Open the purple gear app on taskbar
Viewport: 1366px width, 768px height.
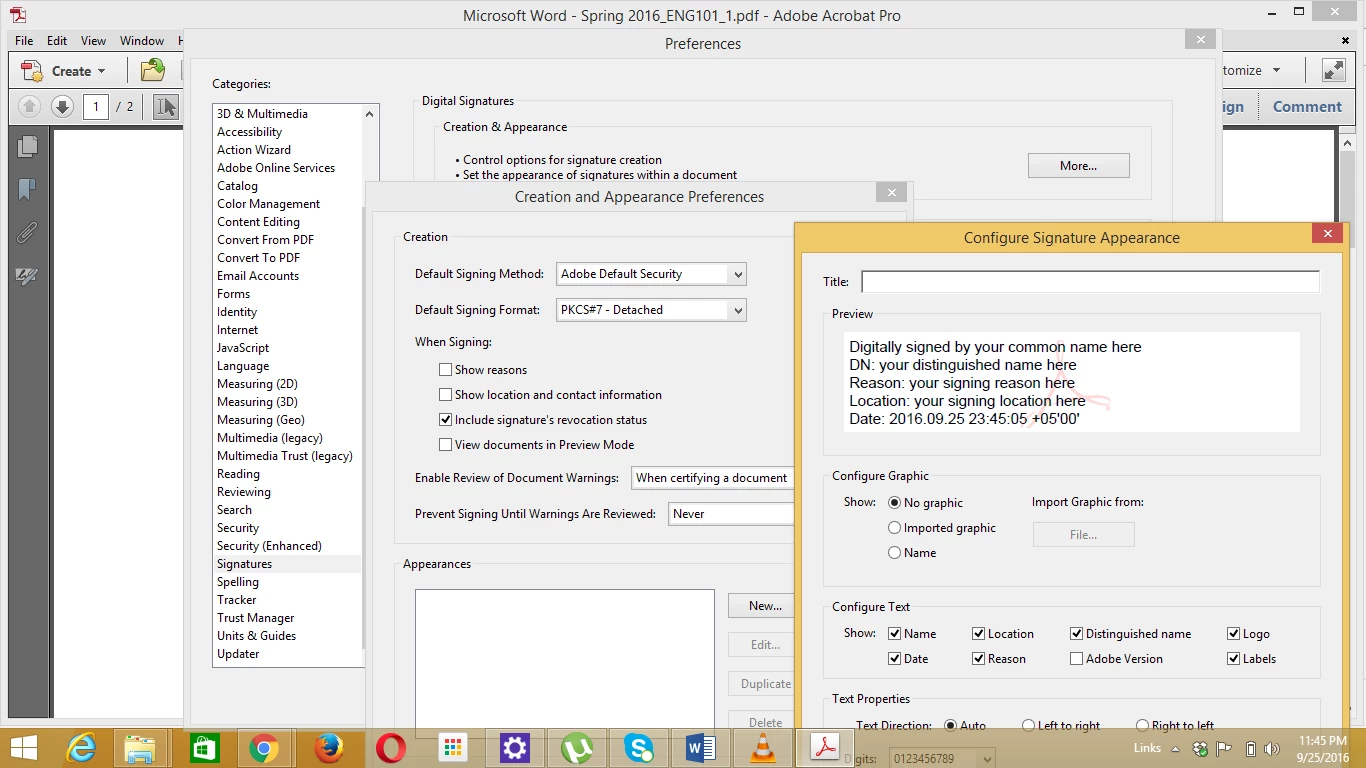tap(515, 748)
